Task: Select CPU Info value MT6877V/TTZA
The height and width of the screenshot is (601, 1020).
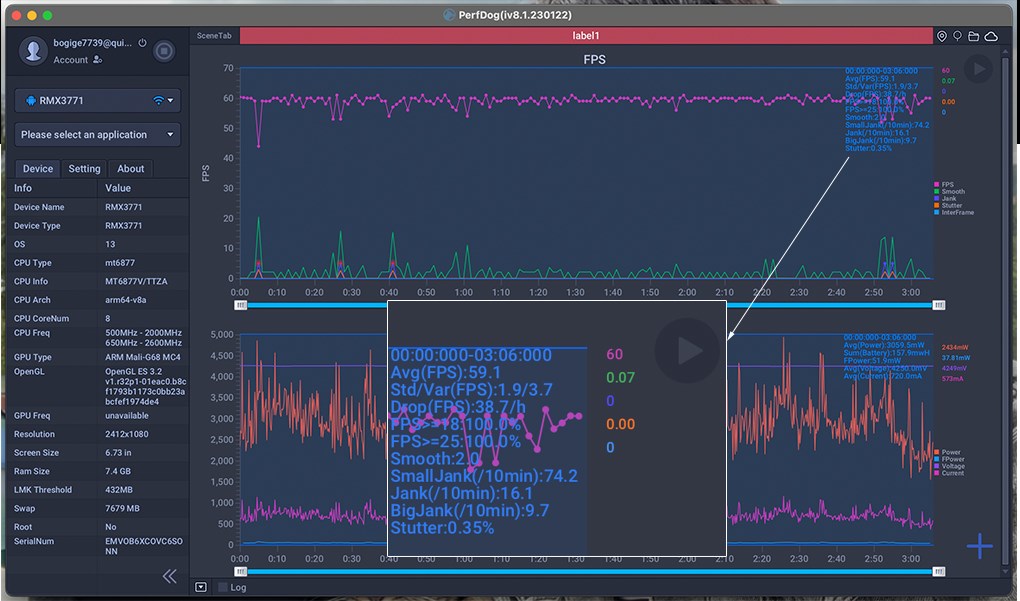Action: [136, 282]
